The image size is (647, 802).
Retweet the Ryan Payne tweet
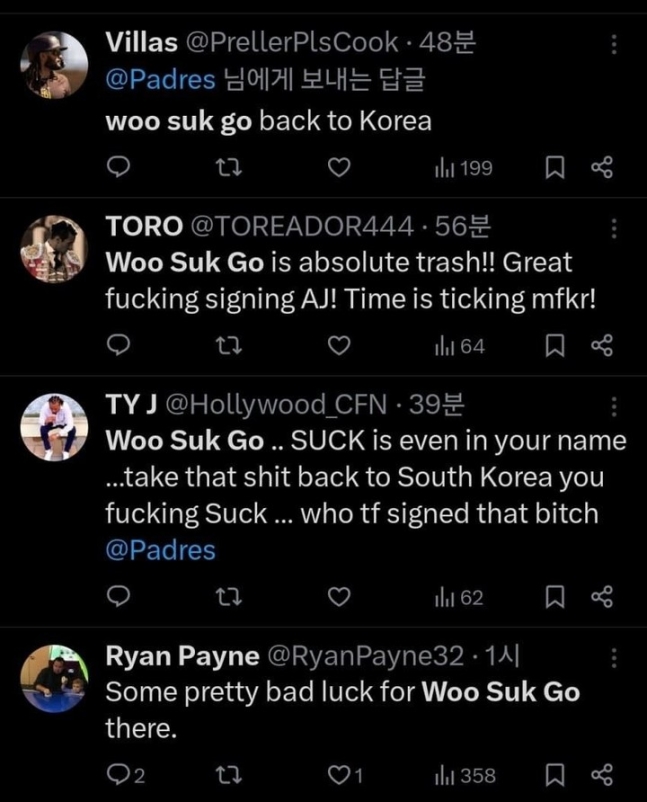coord(228,776)
